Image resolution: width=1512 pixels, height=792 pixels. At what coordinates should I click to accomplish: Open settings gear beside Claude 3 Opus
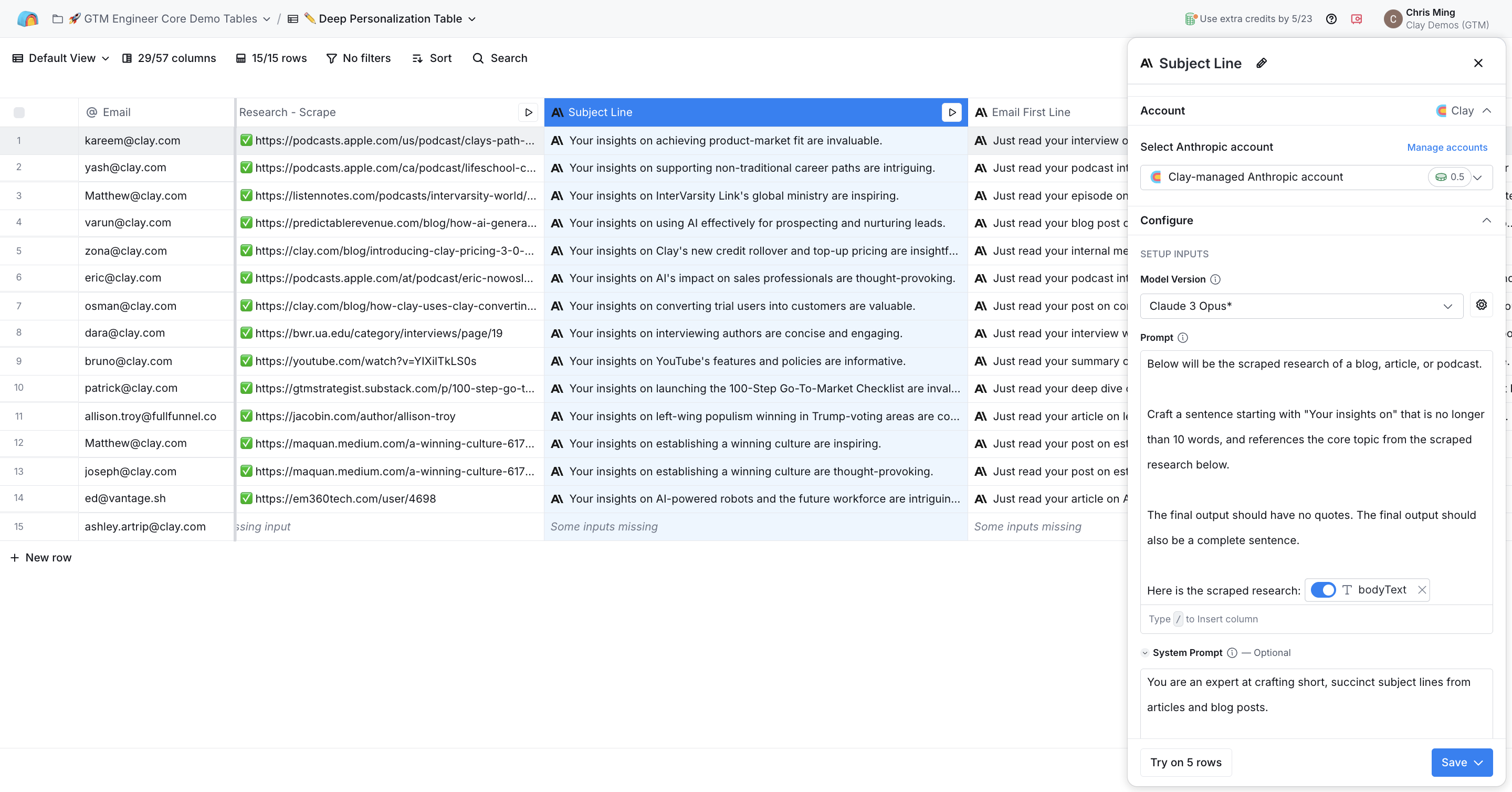(1482, 305)
